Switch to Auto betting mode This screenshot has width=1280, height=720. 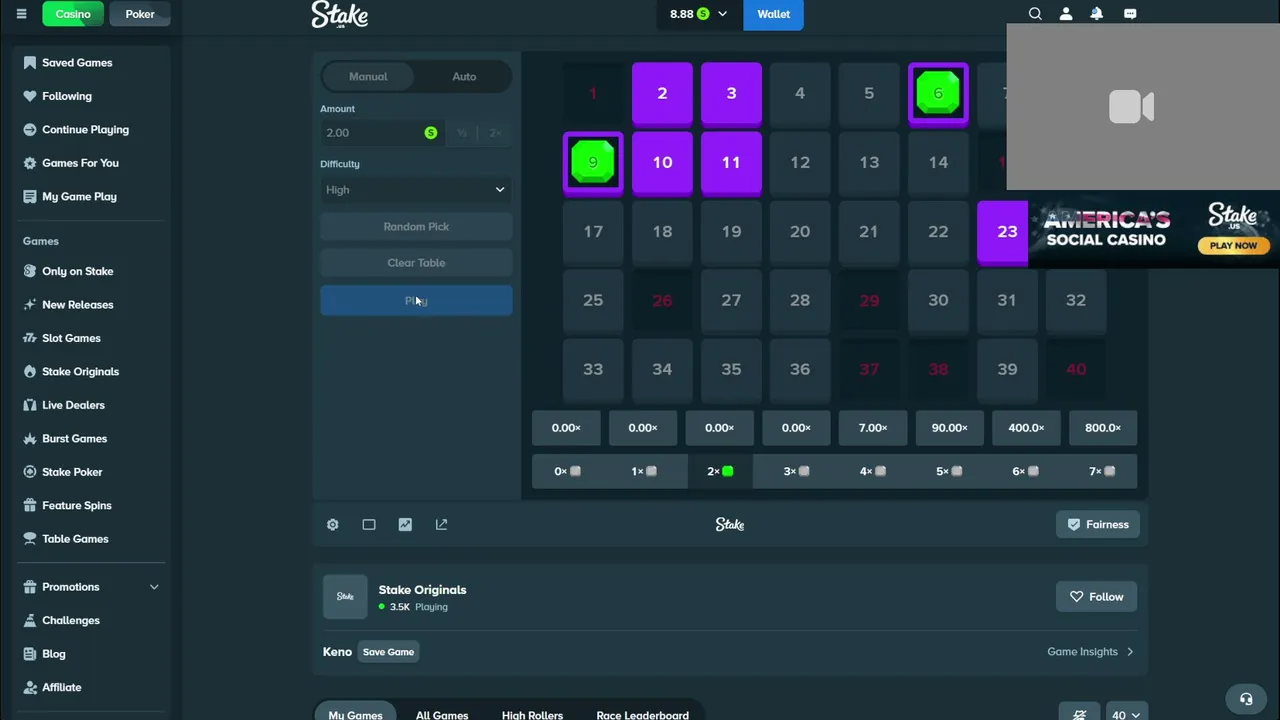(464, 76)
